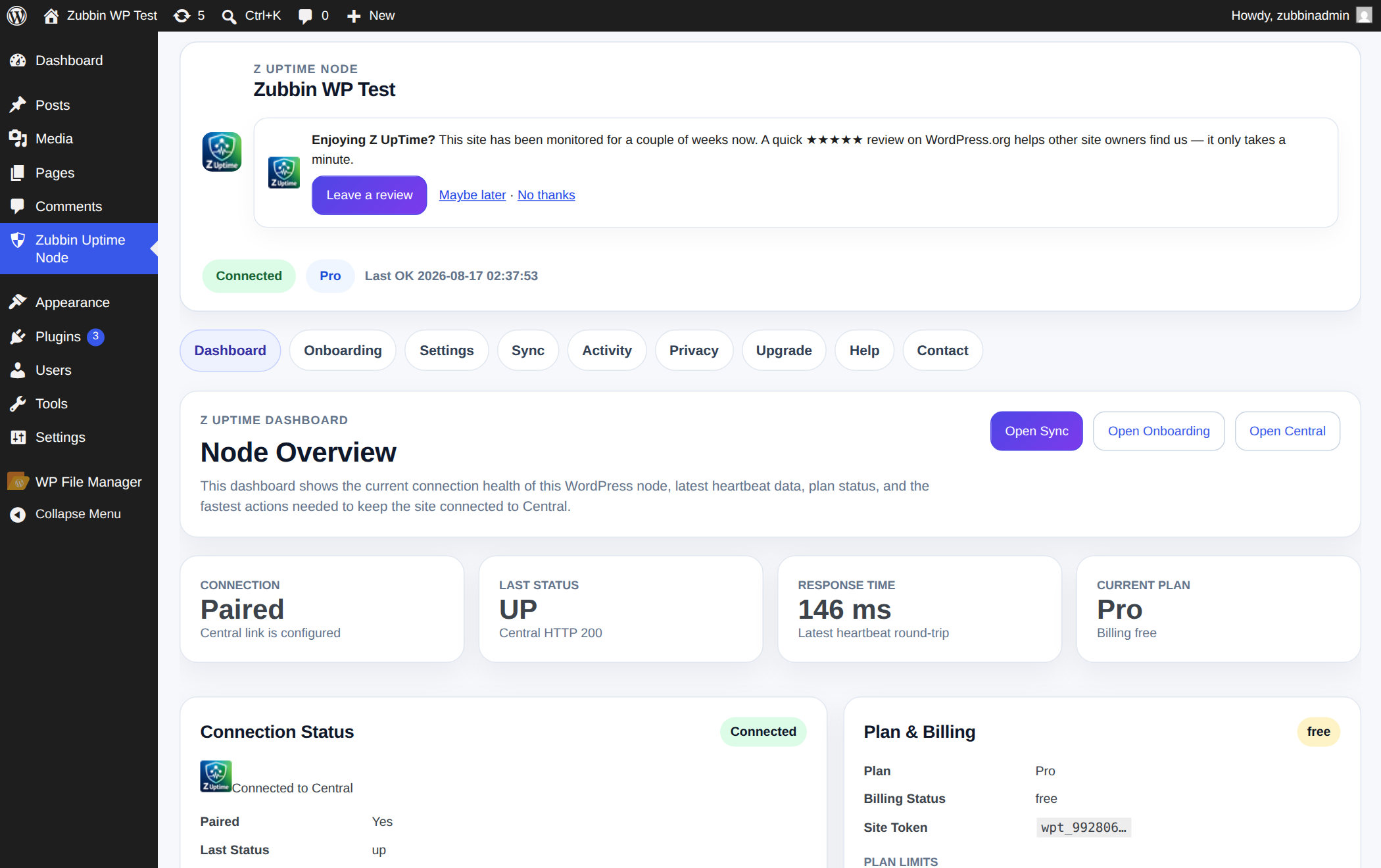
Task: Click the Plugins plug icon
Action: [x=18, y=337]
